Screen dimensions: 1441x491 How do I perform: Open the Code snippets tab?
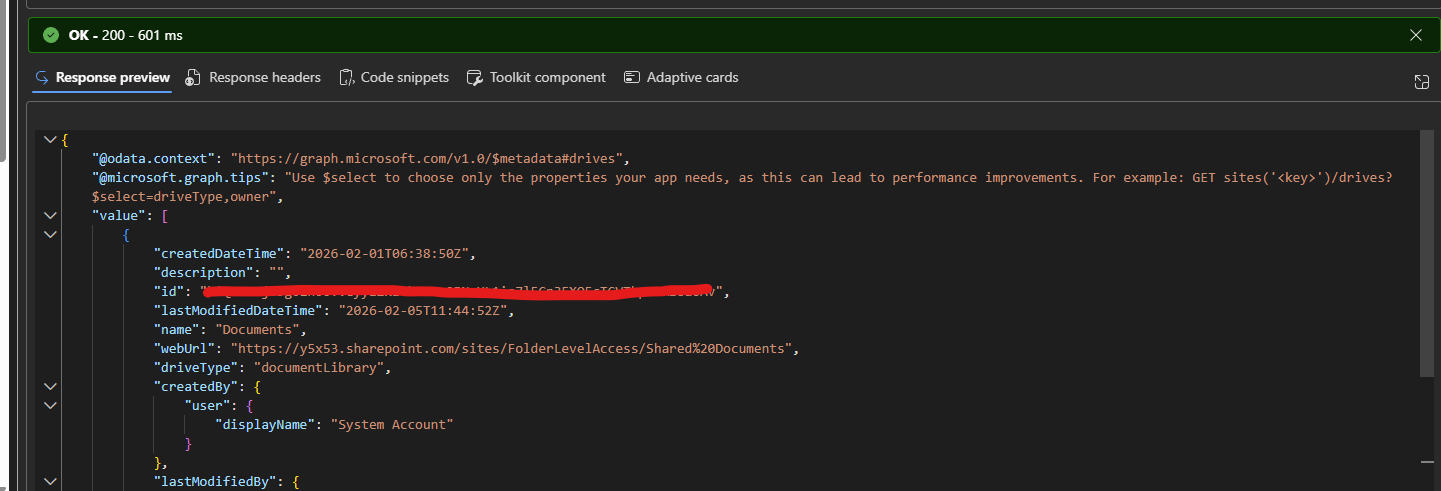pos(394,78)
